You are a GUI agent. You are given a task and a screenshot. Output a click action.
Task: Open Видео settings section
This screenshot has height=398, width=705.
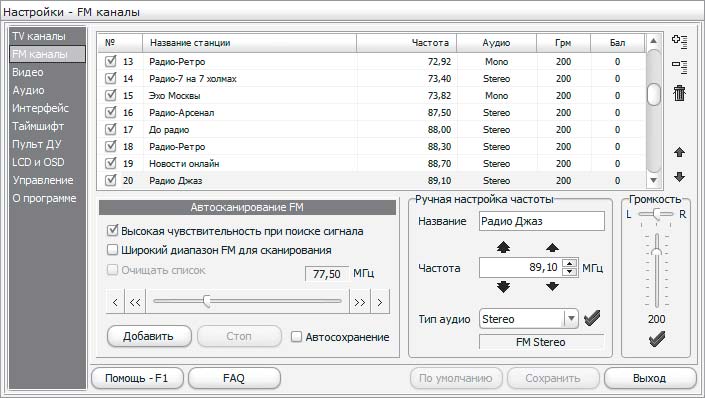28,72
